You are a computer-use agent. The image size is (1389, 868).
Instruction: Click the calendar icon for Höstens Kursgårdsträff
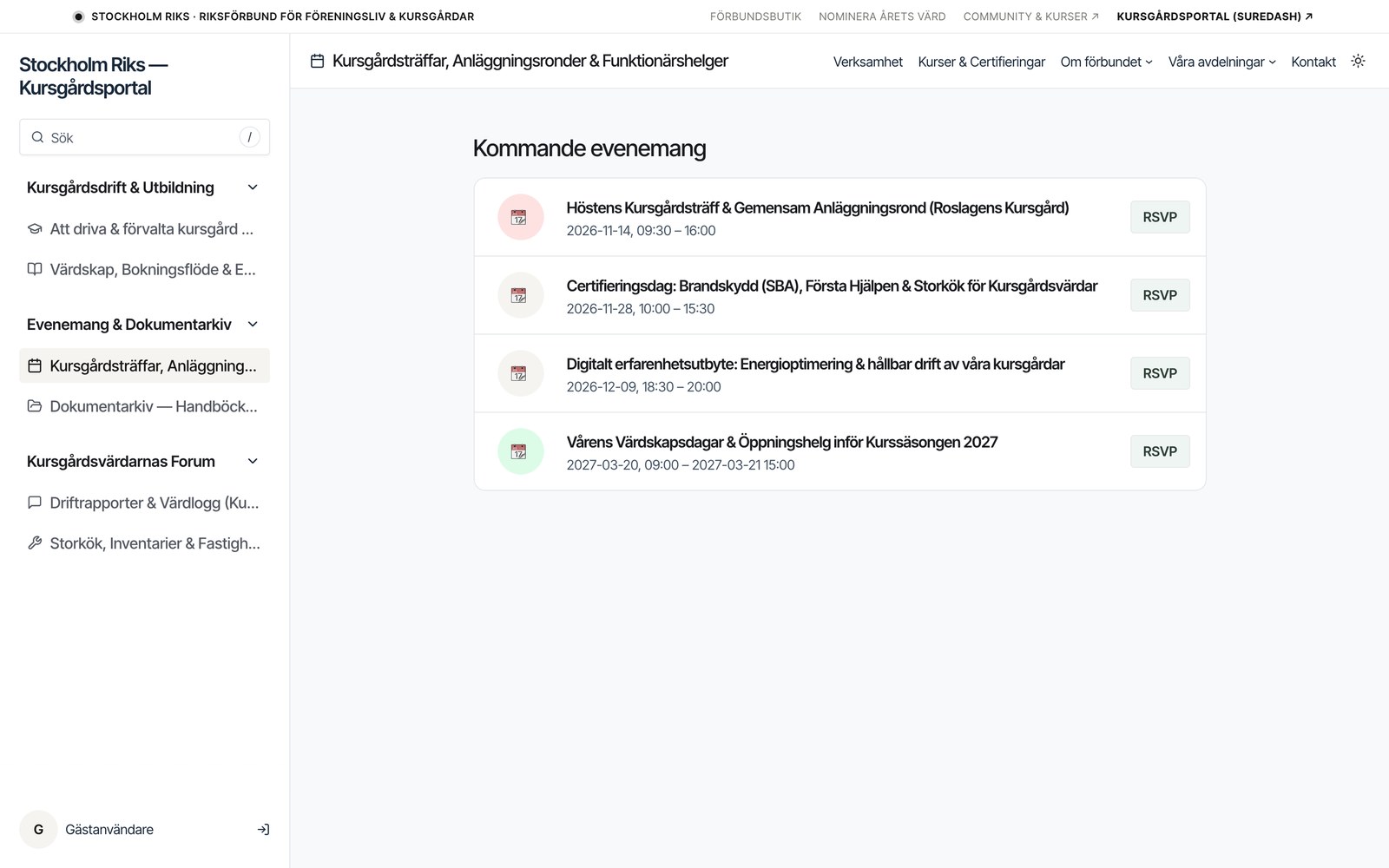tap(520, 217)
